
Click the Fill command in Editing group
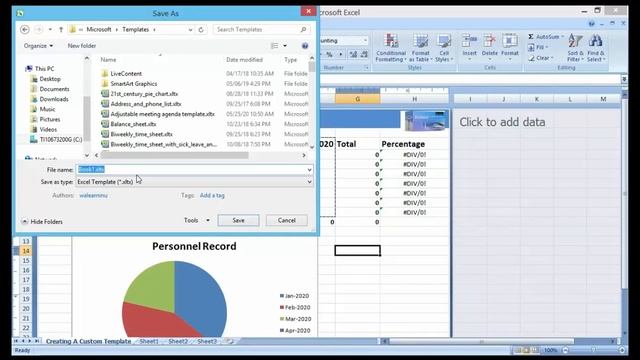click(538, 47)
